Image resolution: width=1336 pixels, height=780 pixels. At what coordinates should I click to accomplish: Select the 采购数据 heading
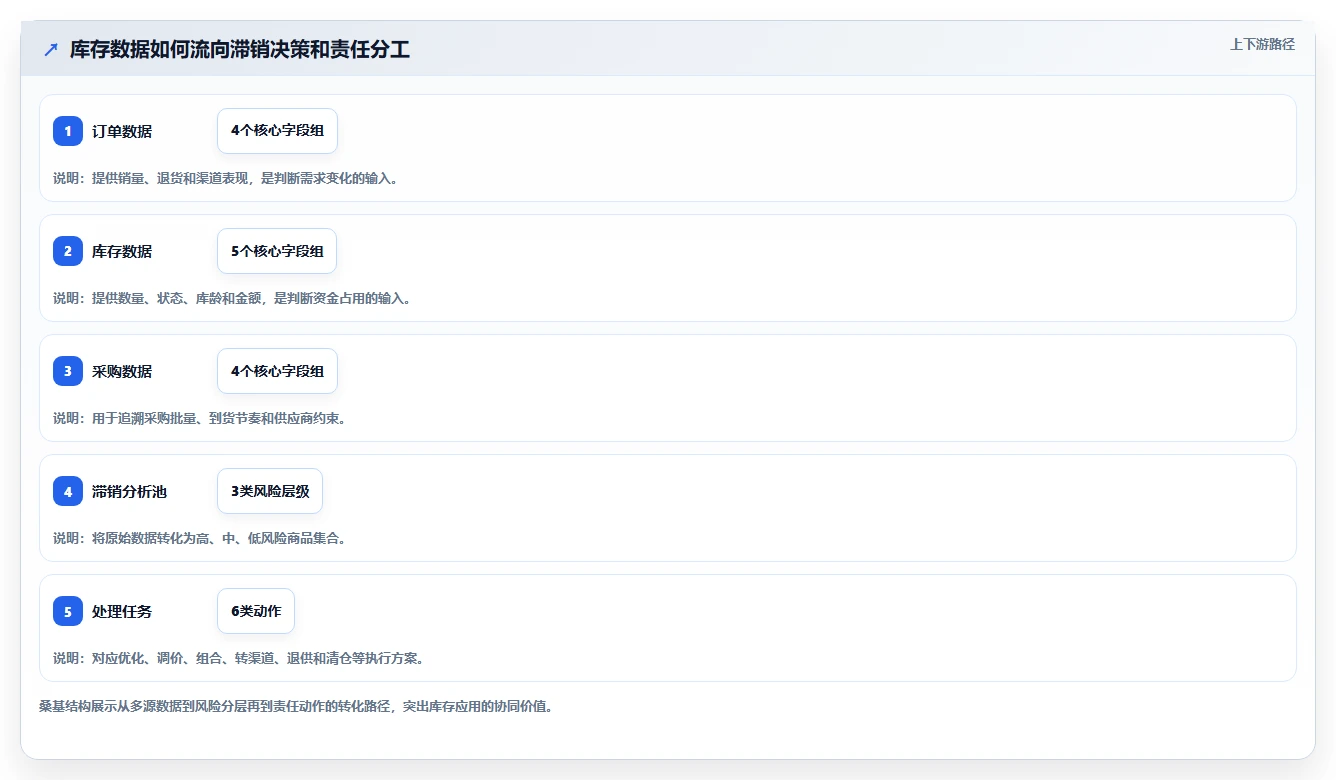(x=122, y=371)
